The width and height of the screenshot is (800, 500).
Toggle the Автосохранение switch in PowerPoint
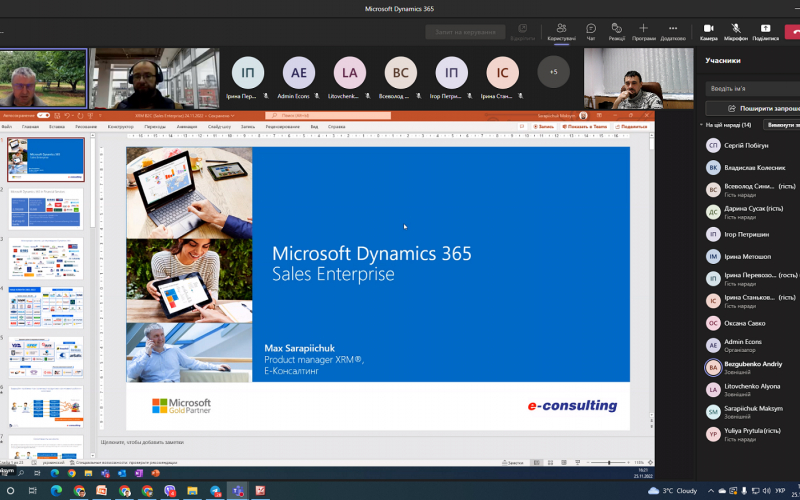tap(43, 116)
